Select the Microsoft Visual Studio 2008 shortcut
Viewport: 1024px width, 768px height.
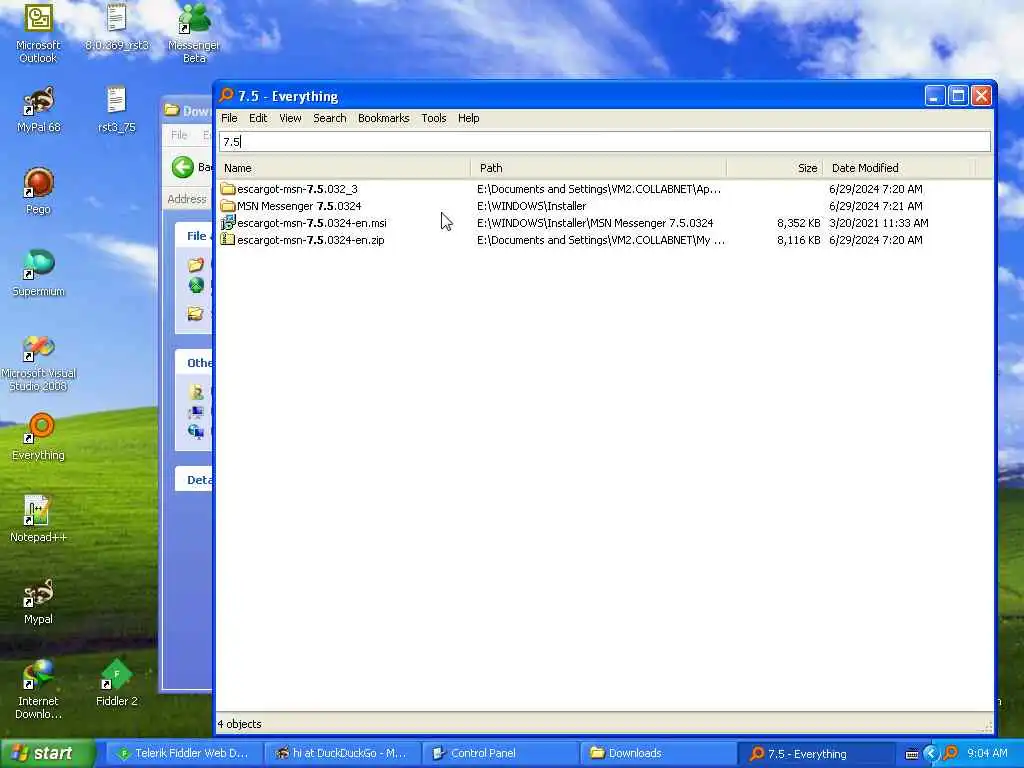(x=39, y=363)
